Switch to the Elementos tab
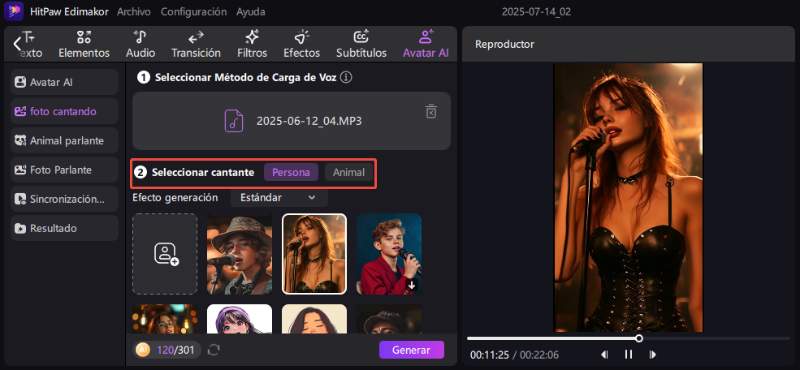This screenshot has height=370, width=800. 84,44
